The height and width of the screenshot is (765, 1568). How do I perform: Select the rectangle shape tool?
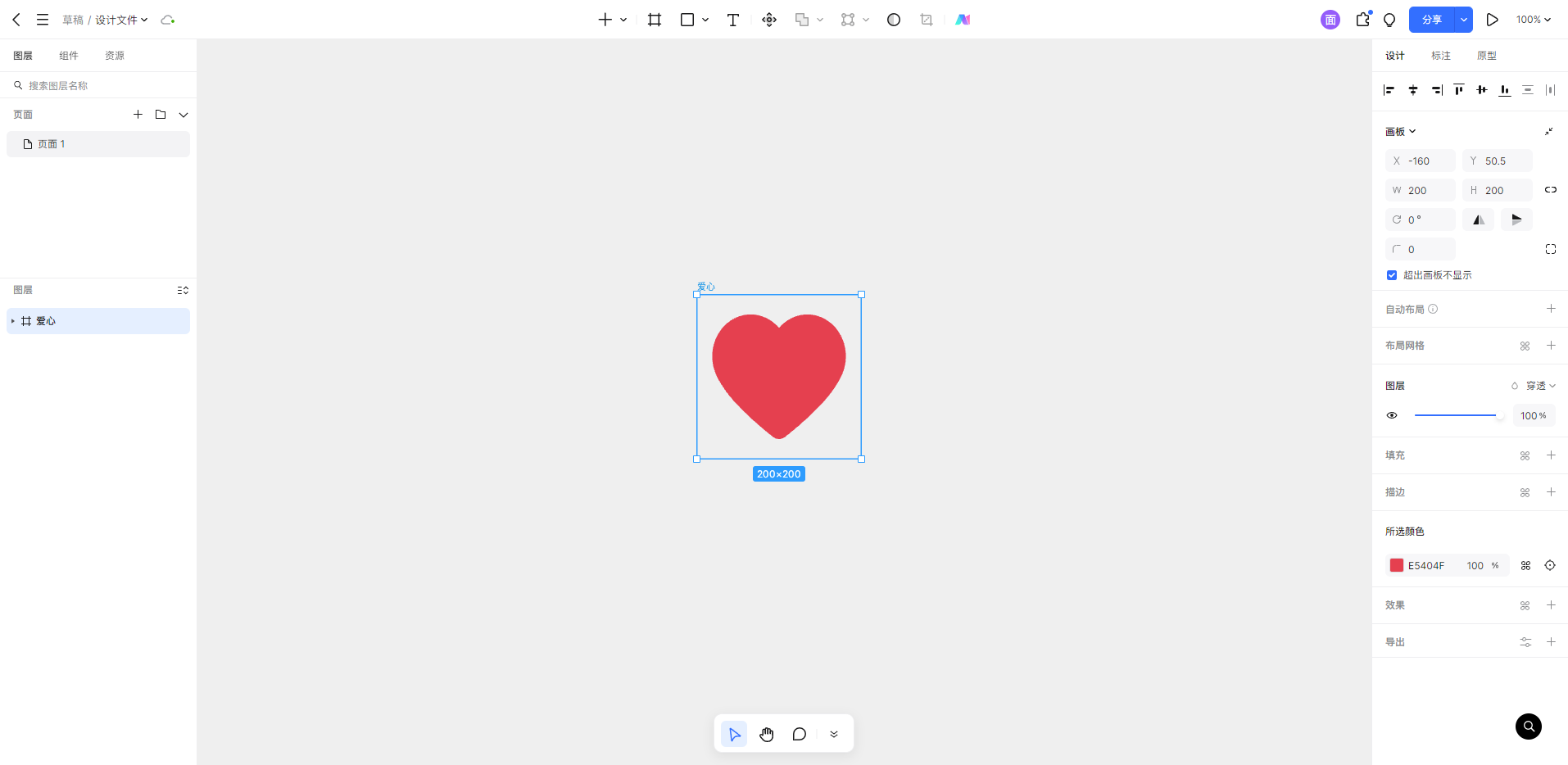tap(687, 20)
